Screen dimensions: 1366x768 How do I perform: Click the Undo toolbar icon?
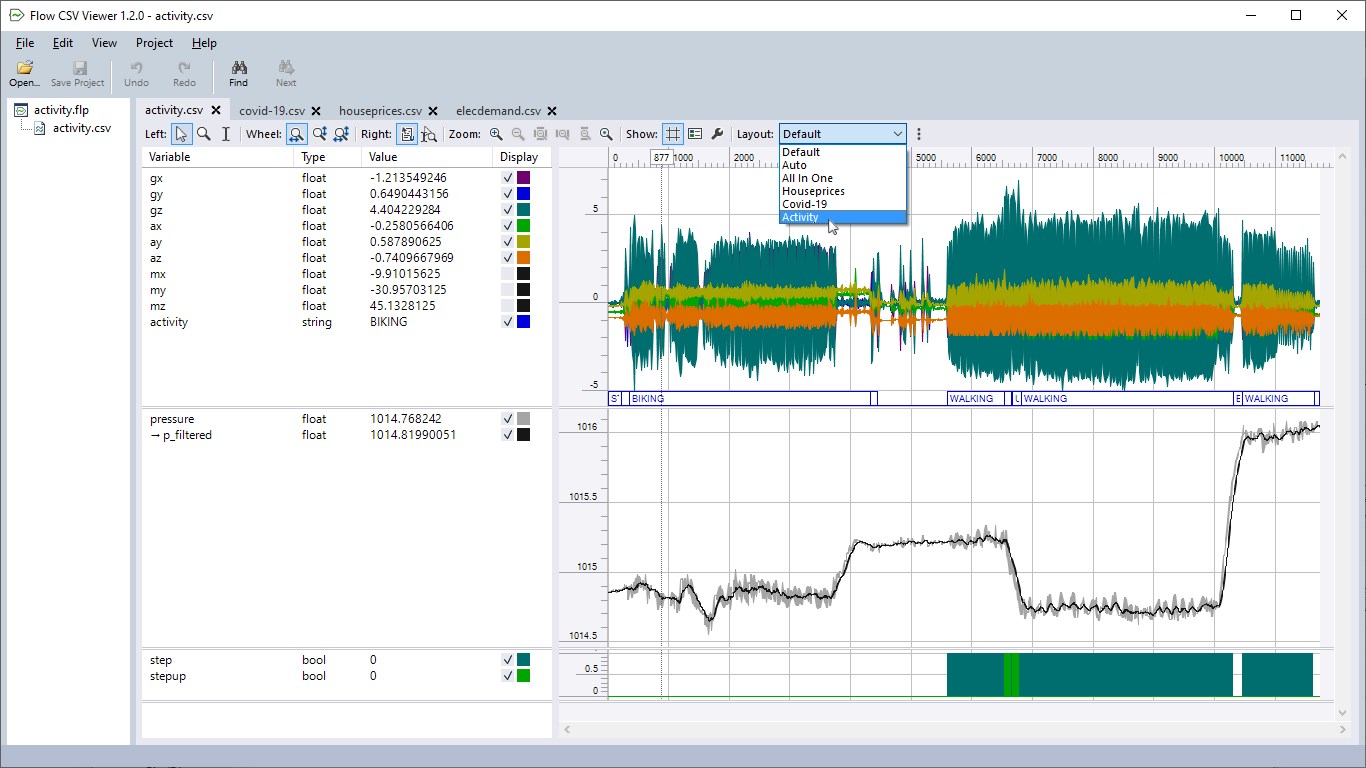pyautogui.click(x=136, y=73)
